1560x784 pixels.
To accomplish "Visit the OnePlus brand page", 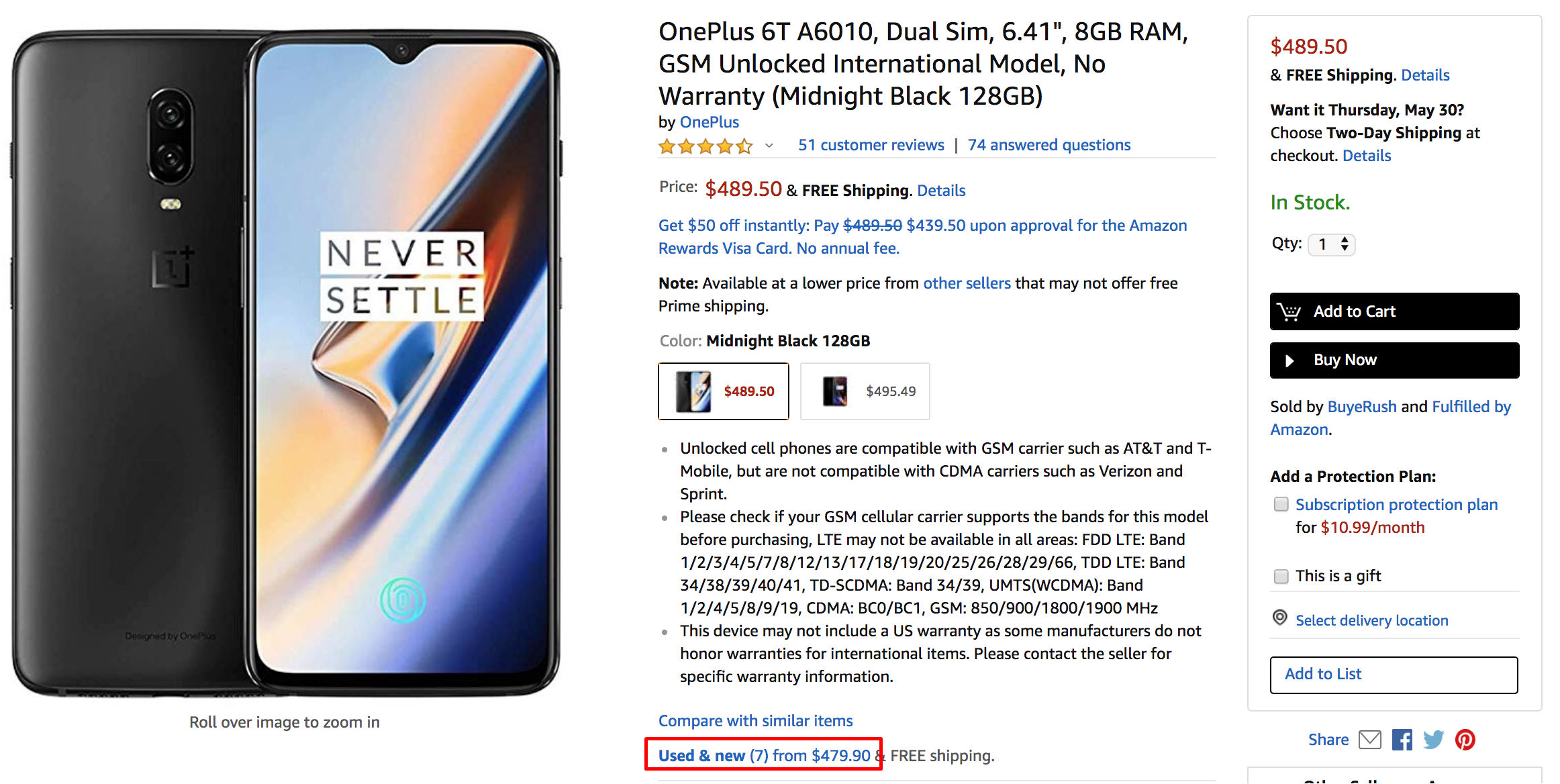I will click(x=710, y=121).
